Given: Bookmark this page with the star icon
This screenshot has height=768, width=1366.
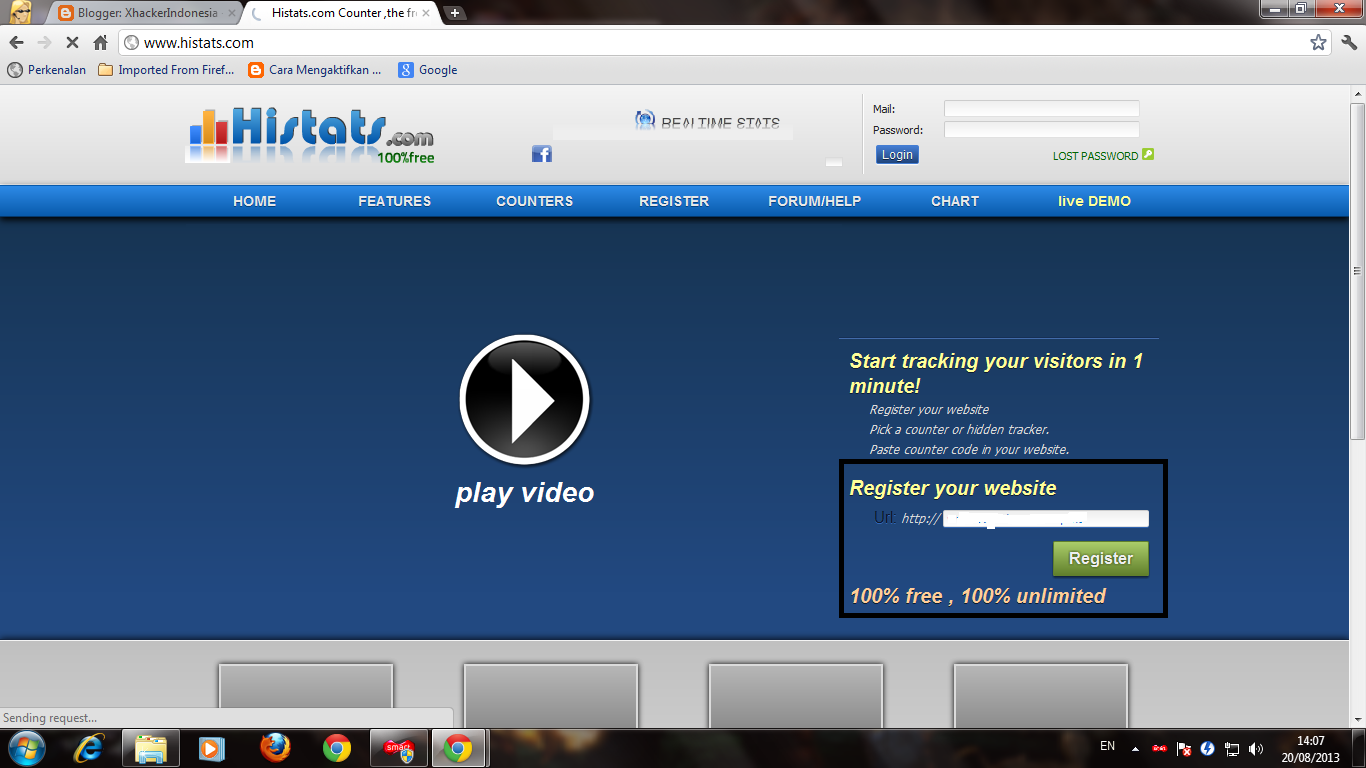Looking at the screenshot, I should point(1318,43).
